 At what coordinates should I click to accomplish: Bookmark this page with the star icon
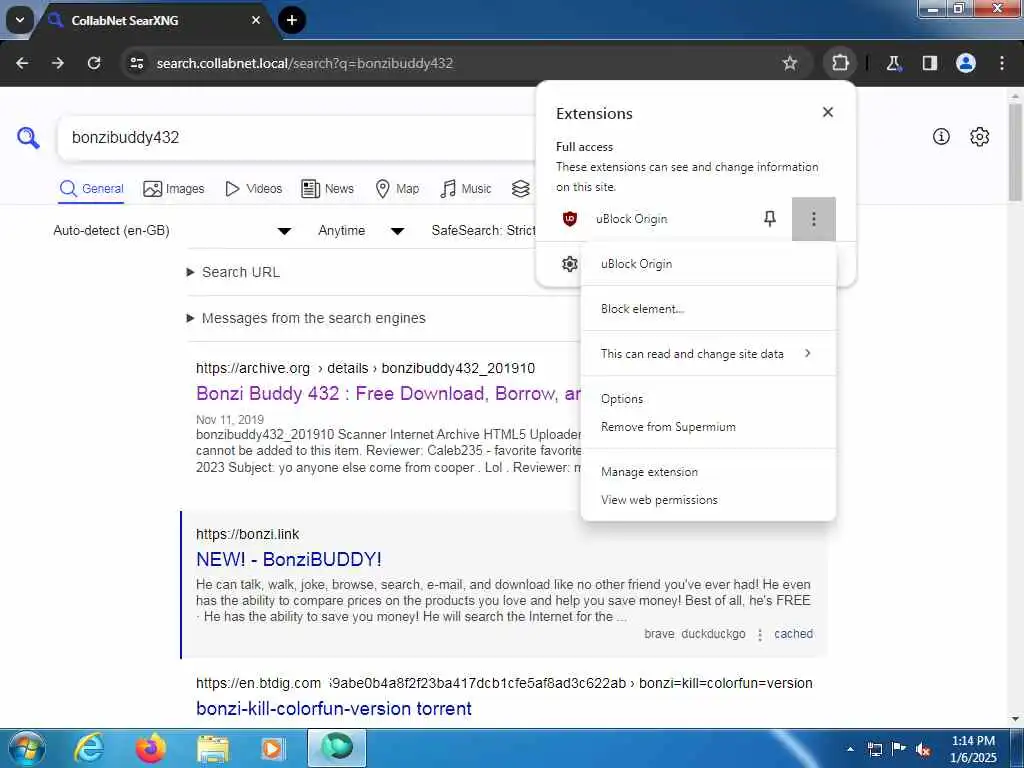pyautogui.click(x=790, y=63)
